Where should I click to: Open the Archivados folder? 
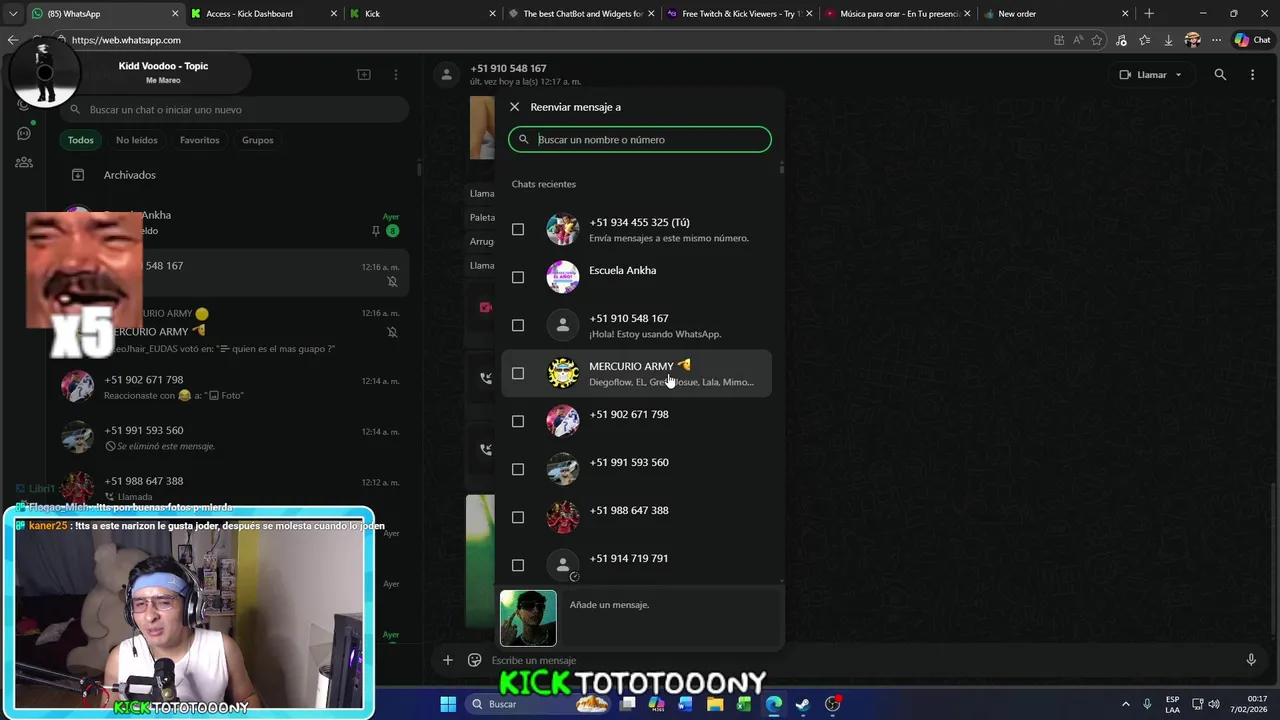coord(235,175)
